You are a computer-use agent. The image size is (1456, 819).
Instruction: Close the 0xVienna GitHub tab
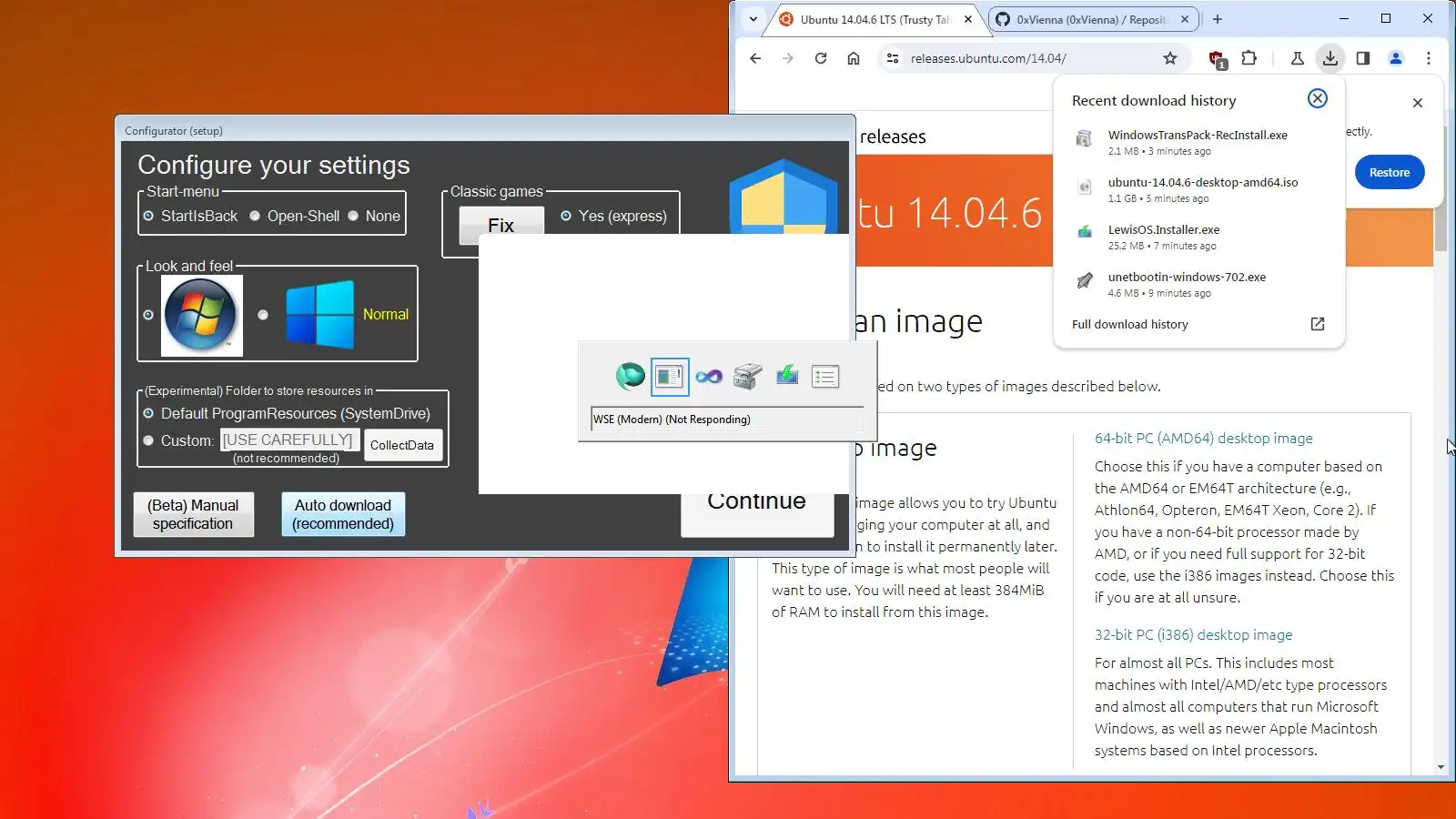[x=1185, y=19]
